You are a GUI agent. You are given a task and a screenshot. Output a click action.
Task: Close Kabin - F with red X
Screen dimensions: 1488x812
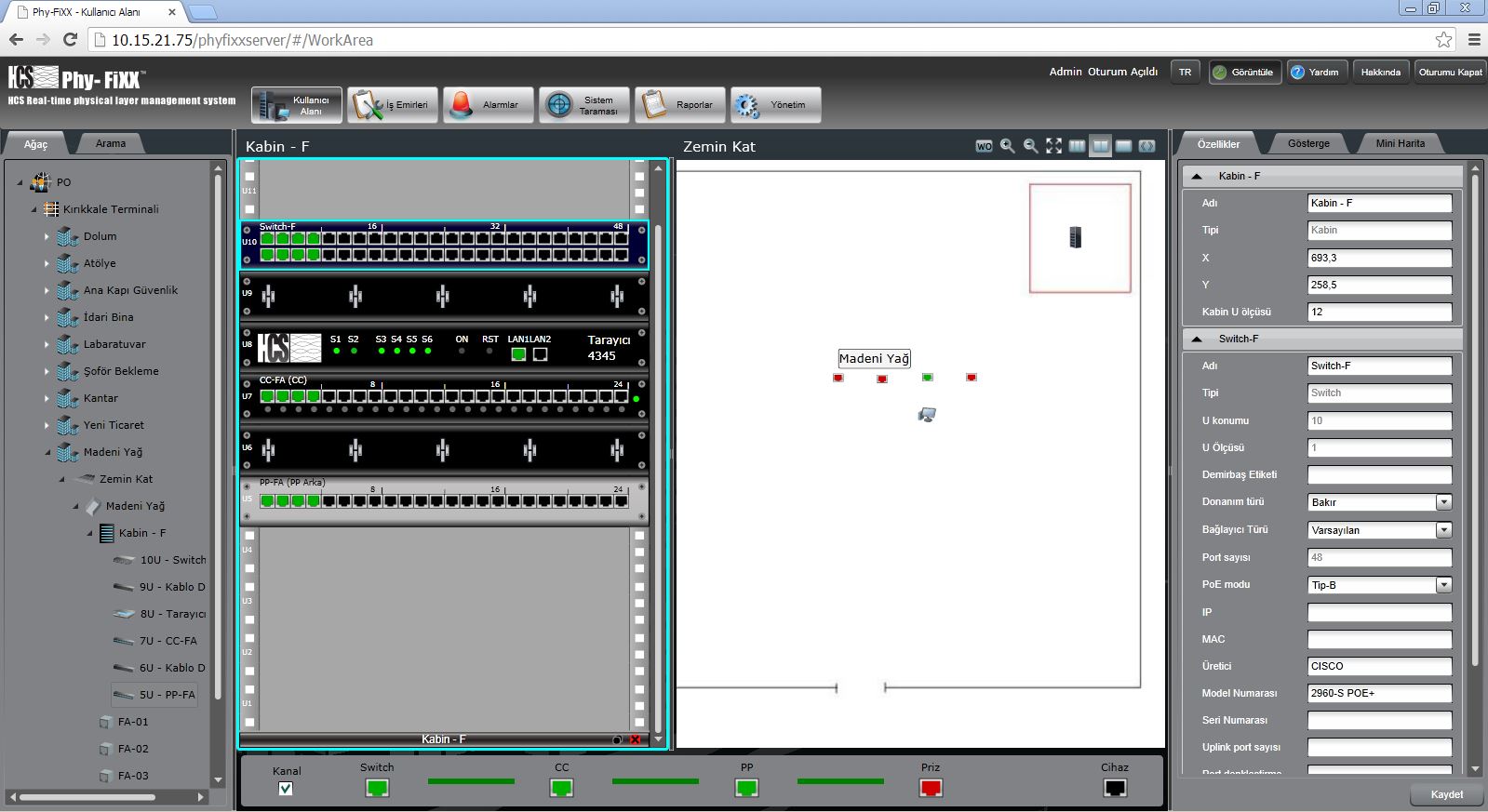[636, 739]
